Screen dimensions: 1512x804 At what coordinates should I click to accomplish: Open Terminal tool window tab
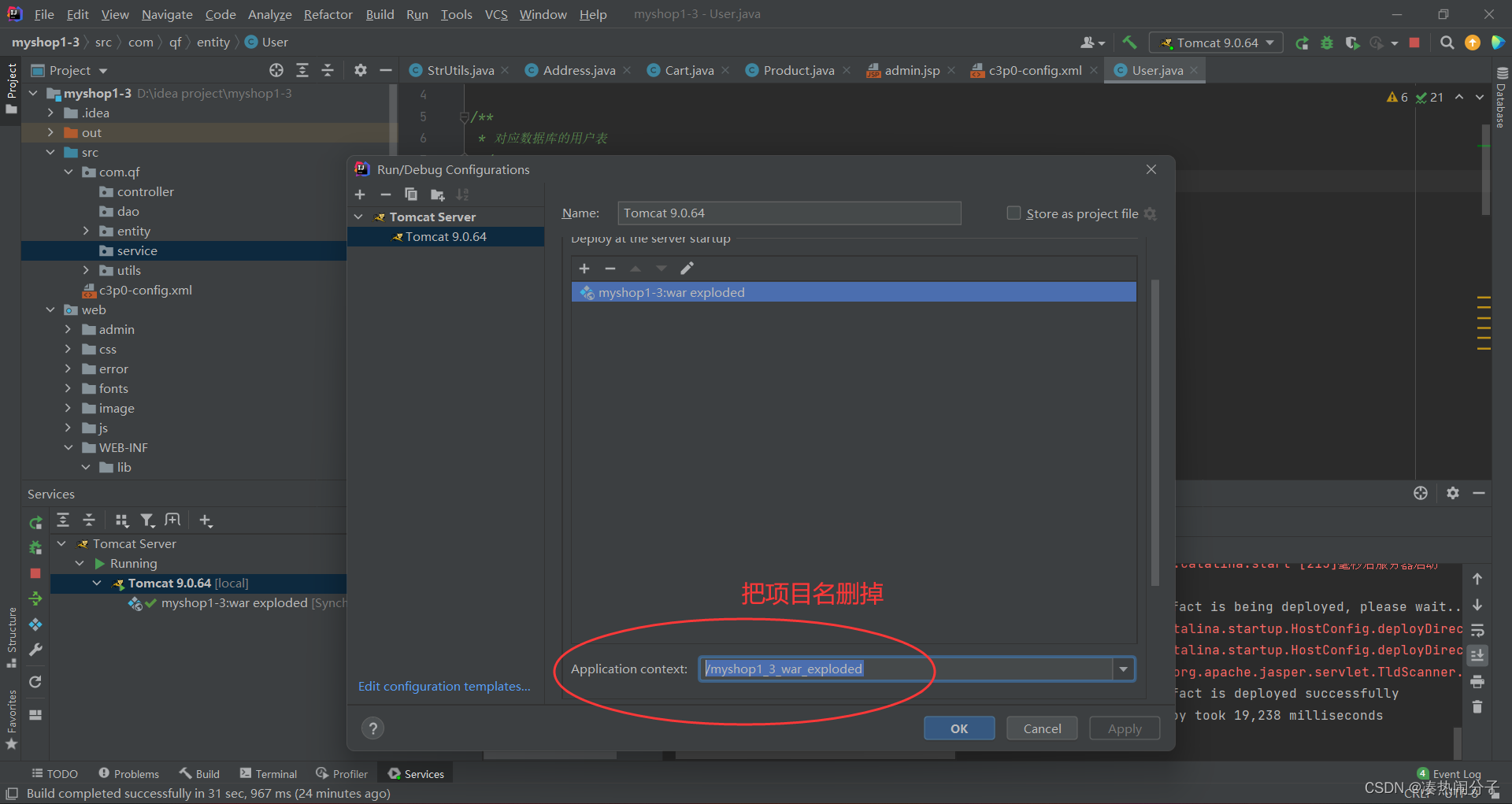click(x=269, y=774)
